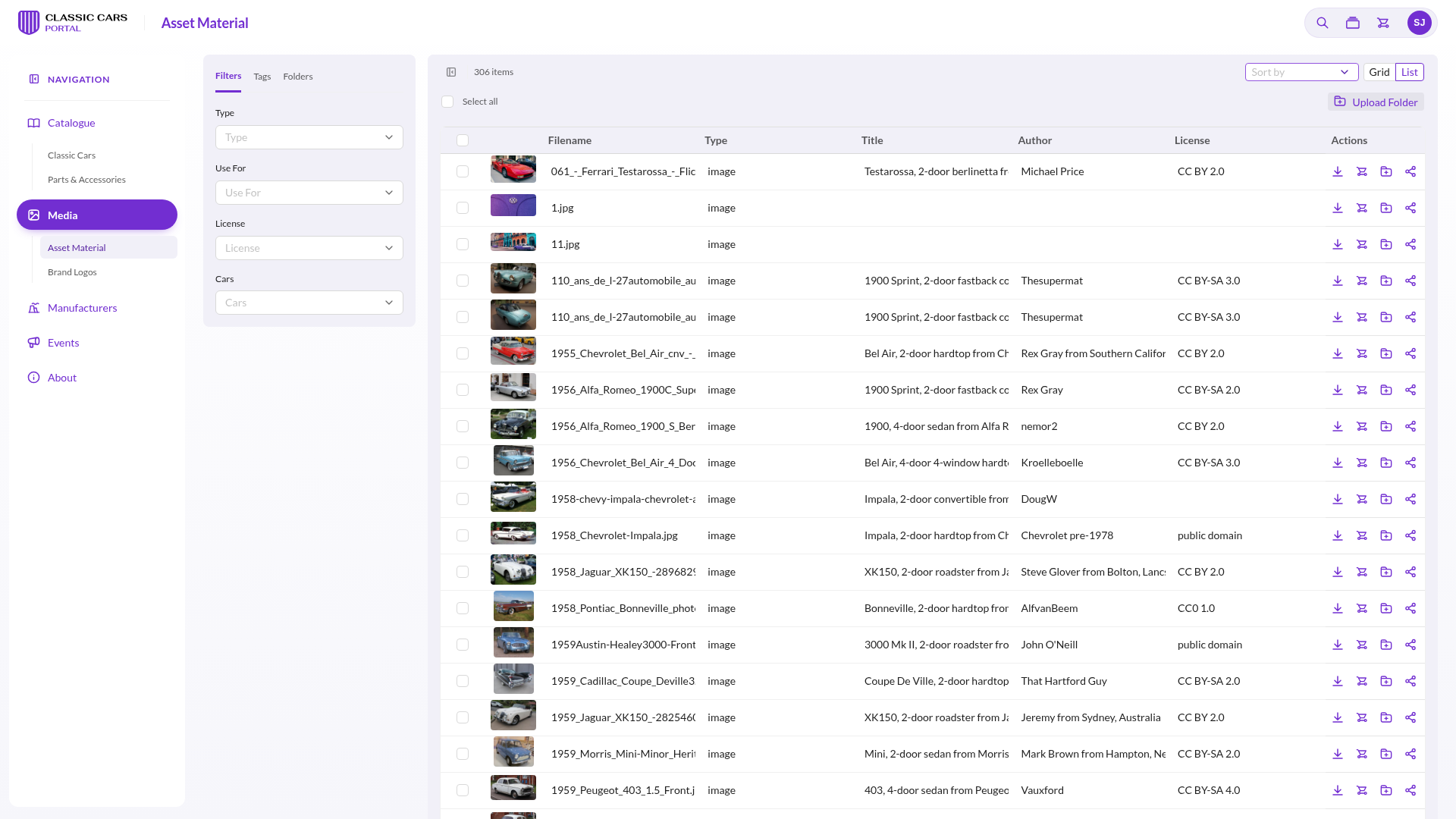Open the 1958_Jaguar_XK150 thumbnail
The image size is (1456, 819).
coord(513,570)
